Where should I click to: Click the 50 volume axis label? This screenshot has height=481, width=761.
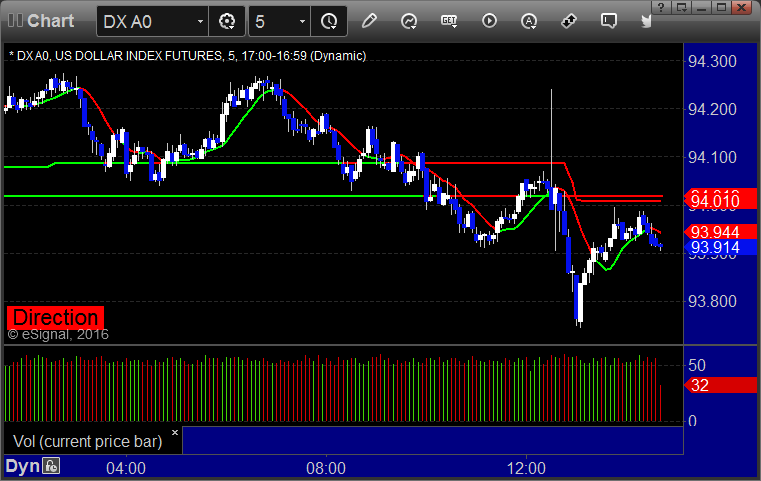(x=697, y=365)
